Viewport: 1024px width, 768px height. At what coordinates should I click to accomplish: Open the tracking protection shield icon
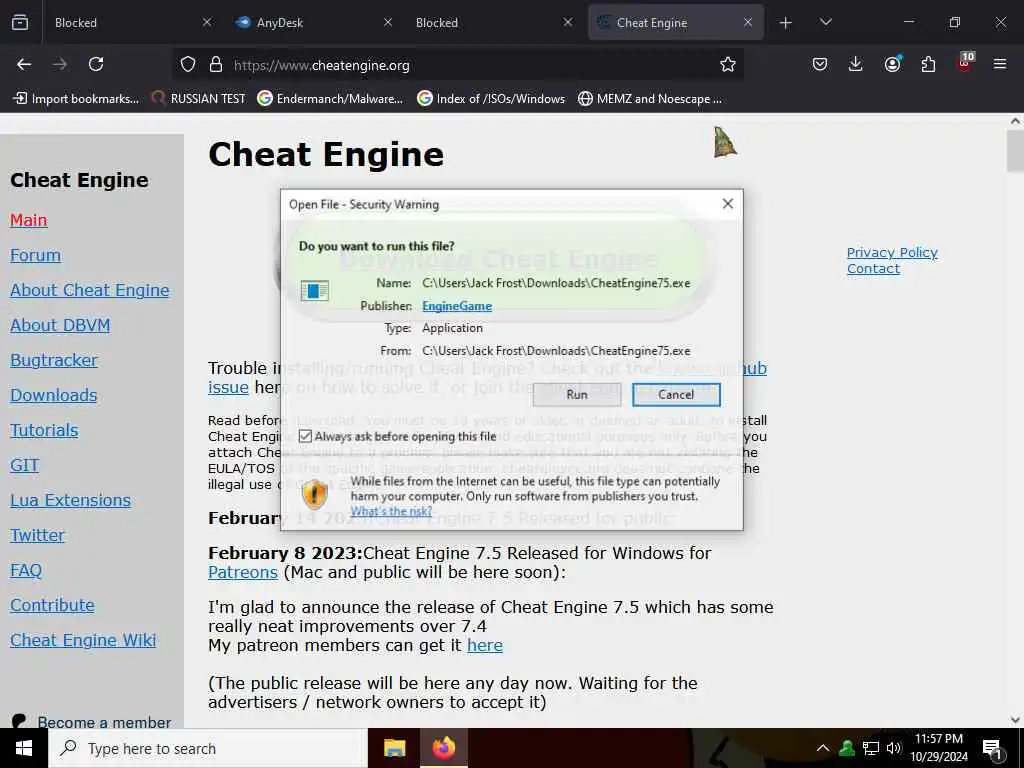(x=188, y=65)
